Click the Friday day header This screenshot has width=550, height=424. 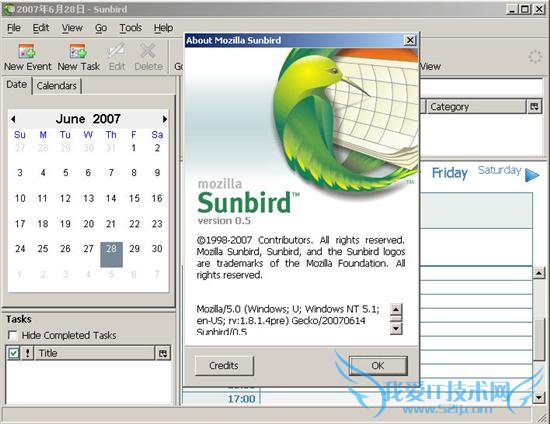(449, 173)
